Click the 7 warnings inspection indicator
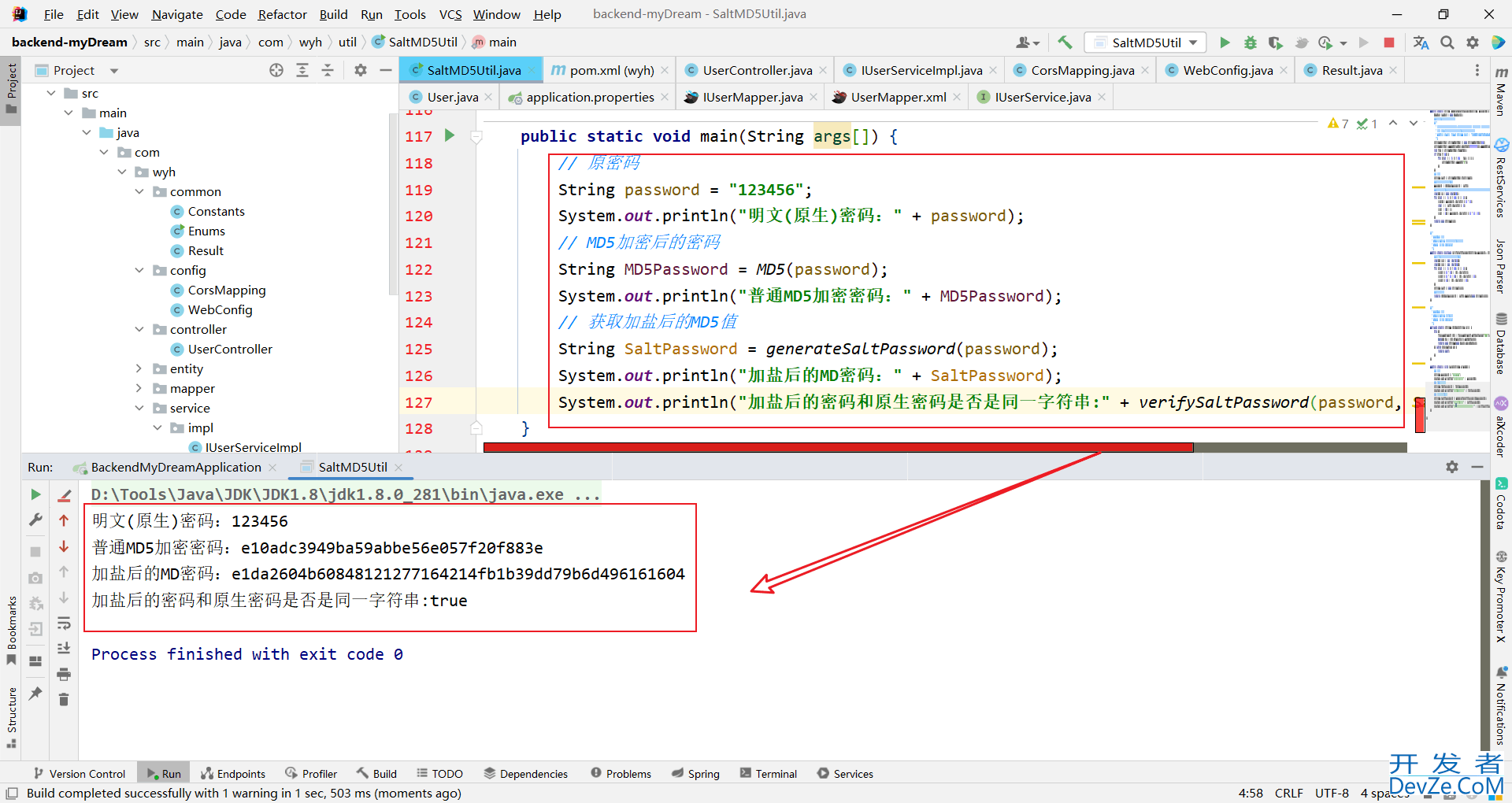1512x803 pixels. [x=1338, y=123]
